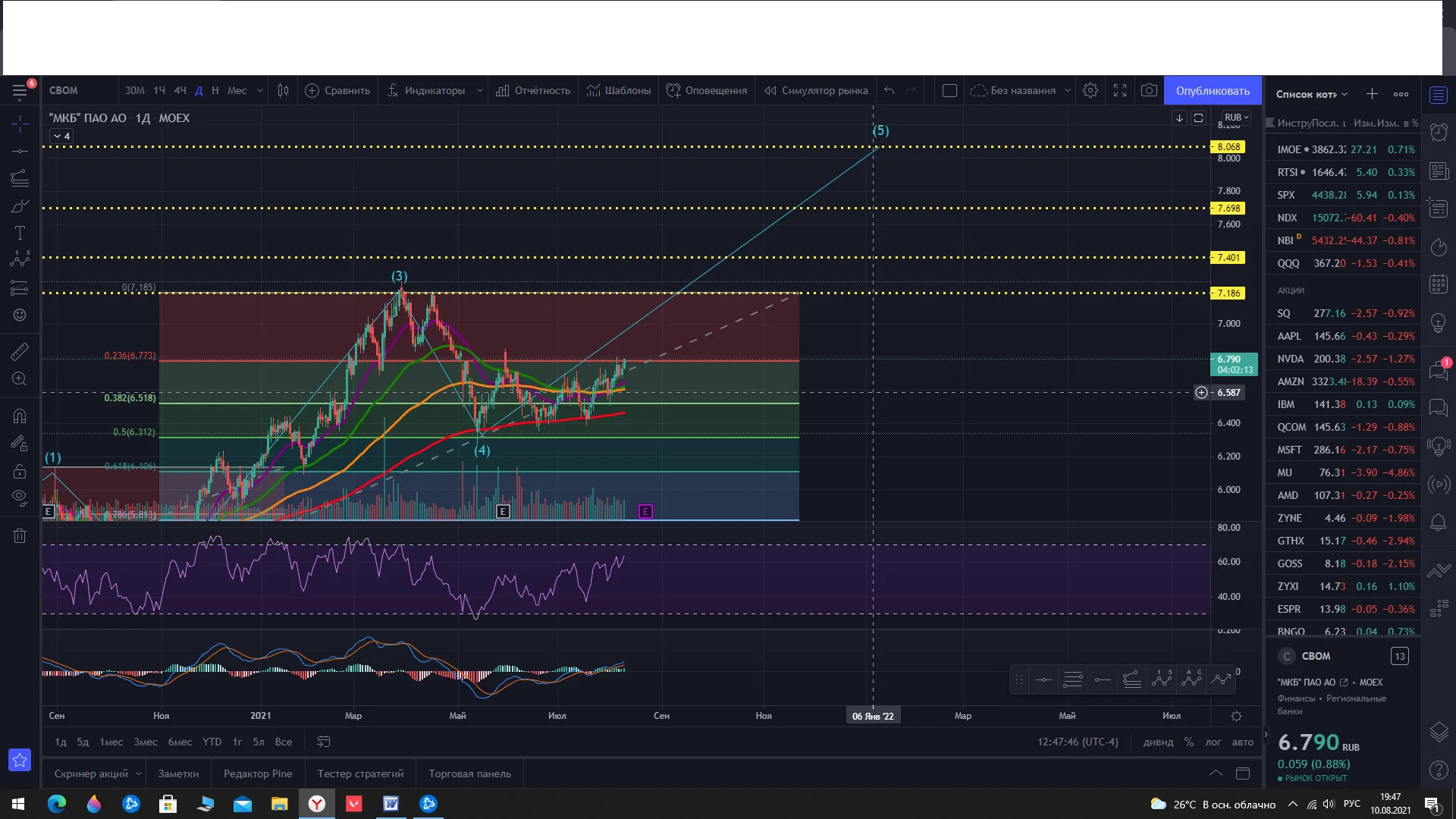
Task: Select the brush drawing tool
Action: [x=20, y=206]
